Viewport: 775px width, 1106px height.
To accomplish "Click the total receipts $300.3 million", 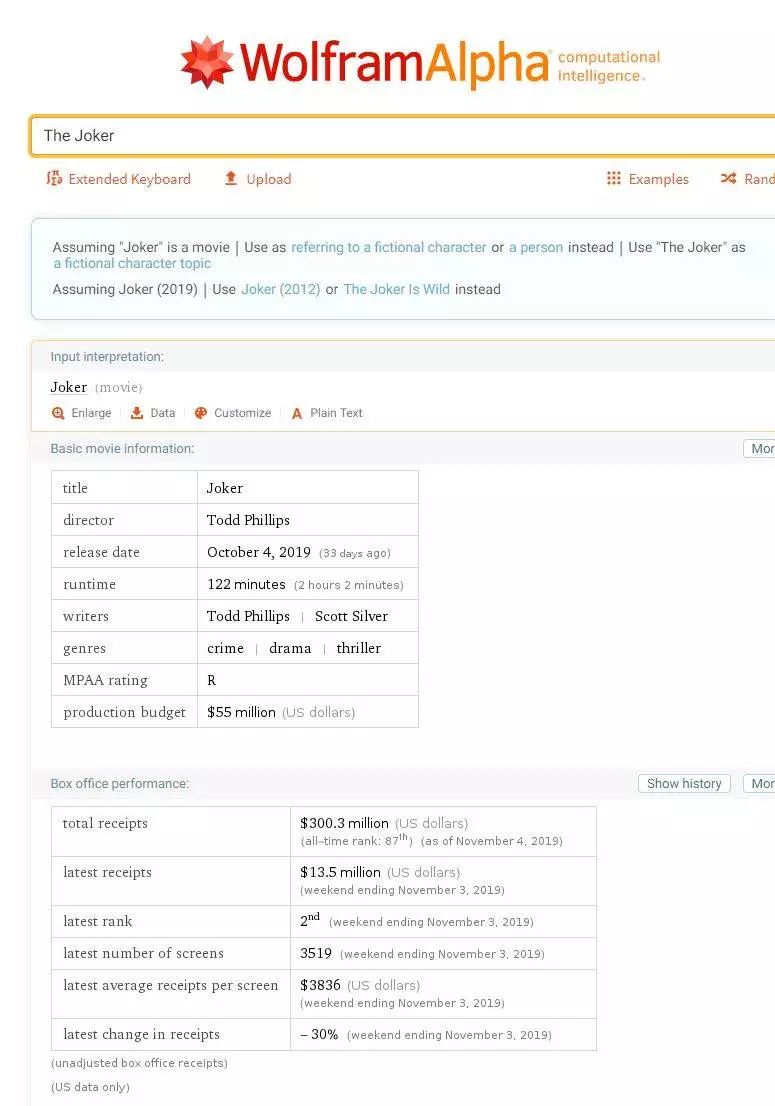I will (344, 823).
